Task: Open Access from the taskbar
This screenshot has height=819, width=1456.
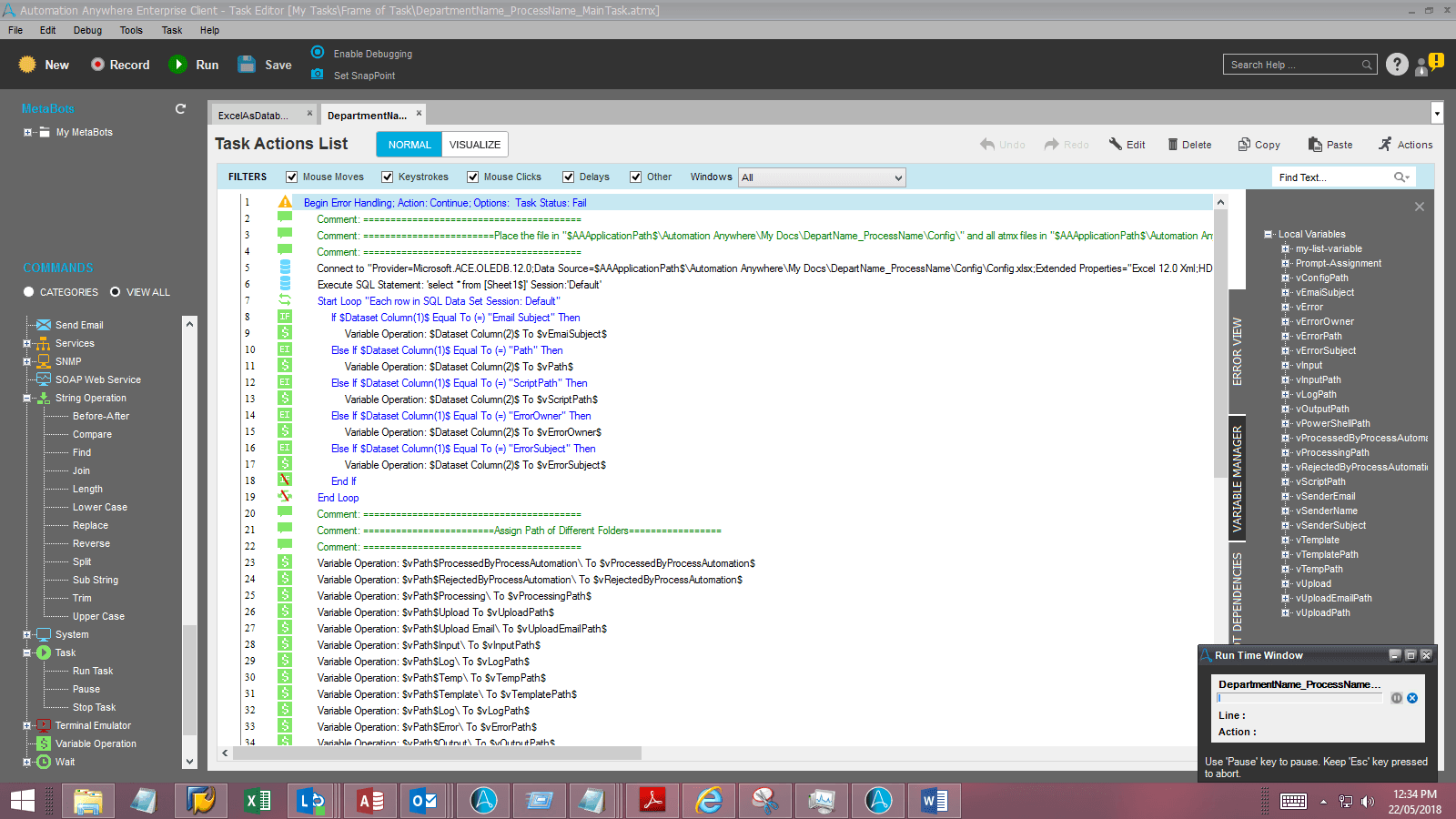Action: (x=370, y=801)
